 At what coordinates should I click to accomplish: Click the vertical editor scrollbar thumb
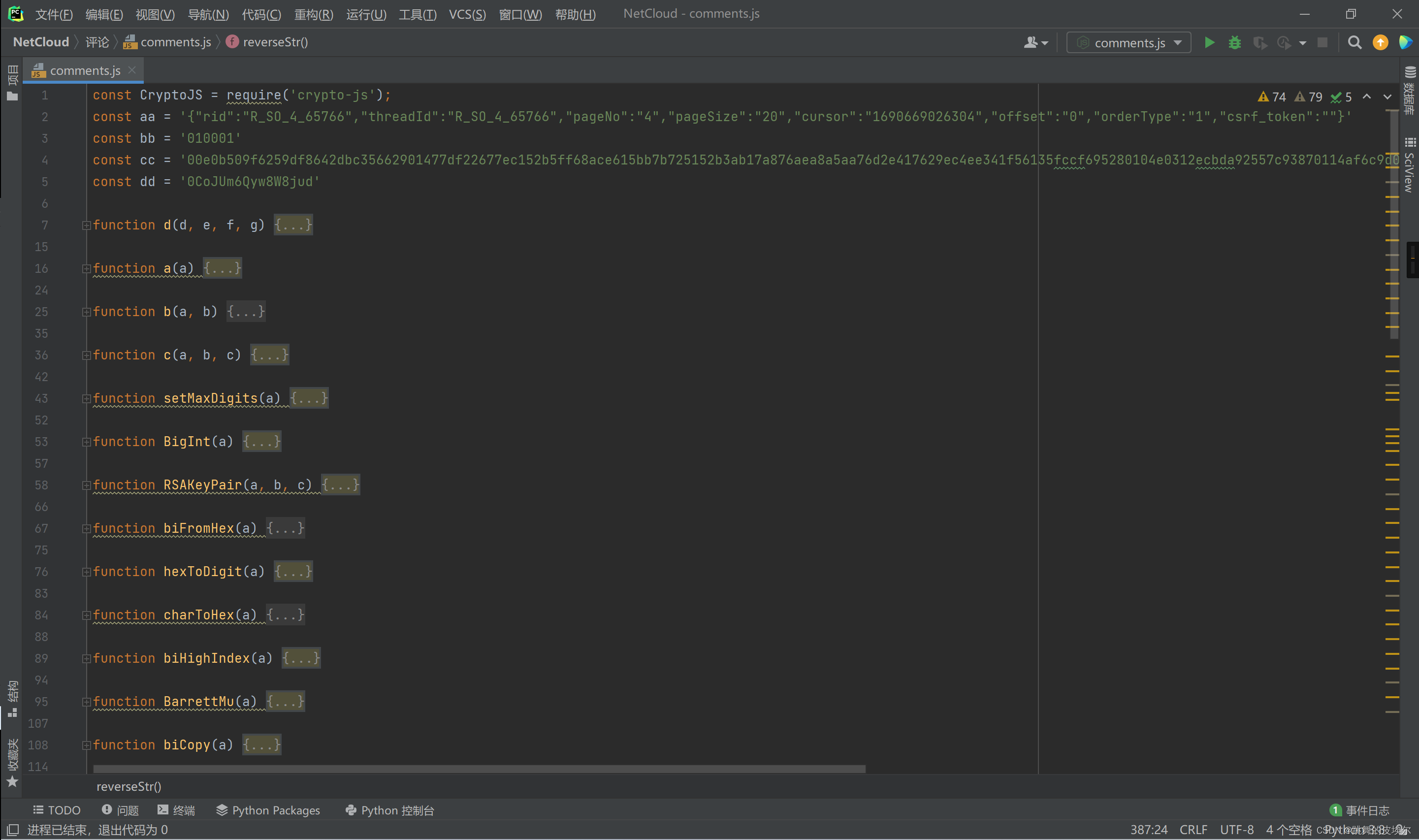tap(1394, 224)
